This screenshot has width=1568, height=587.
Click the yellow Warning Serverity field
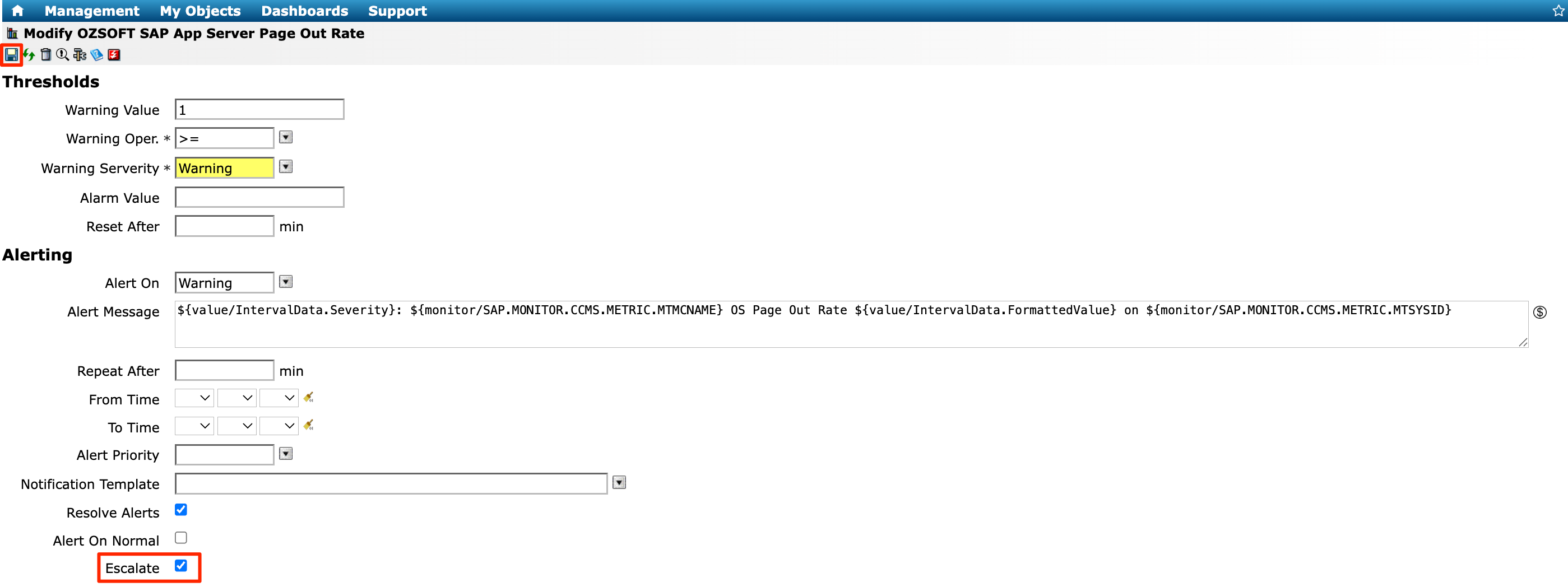225,168
